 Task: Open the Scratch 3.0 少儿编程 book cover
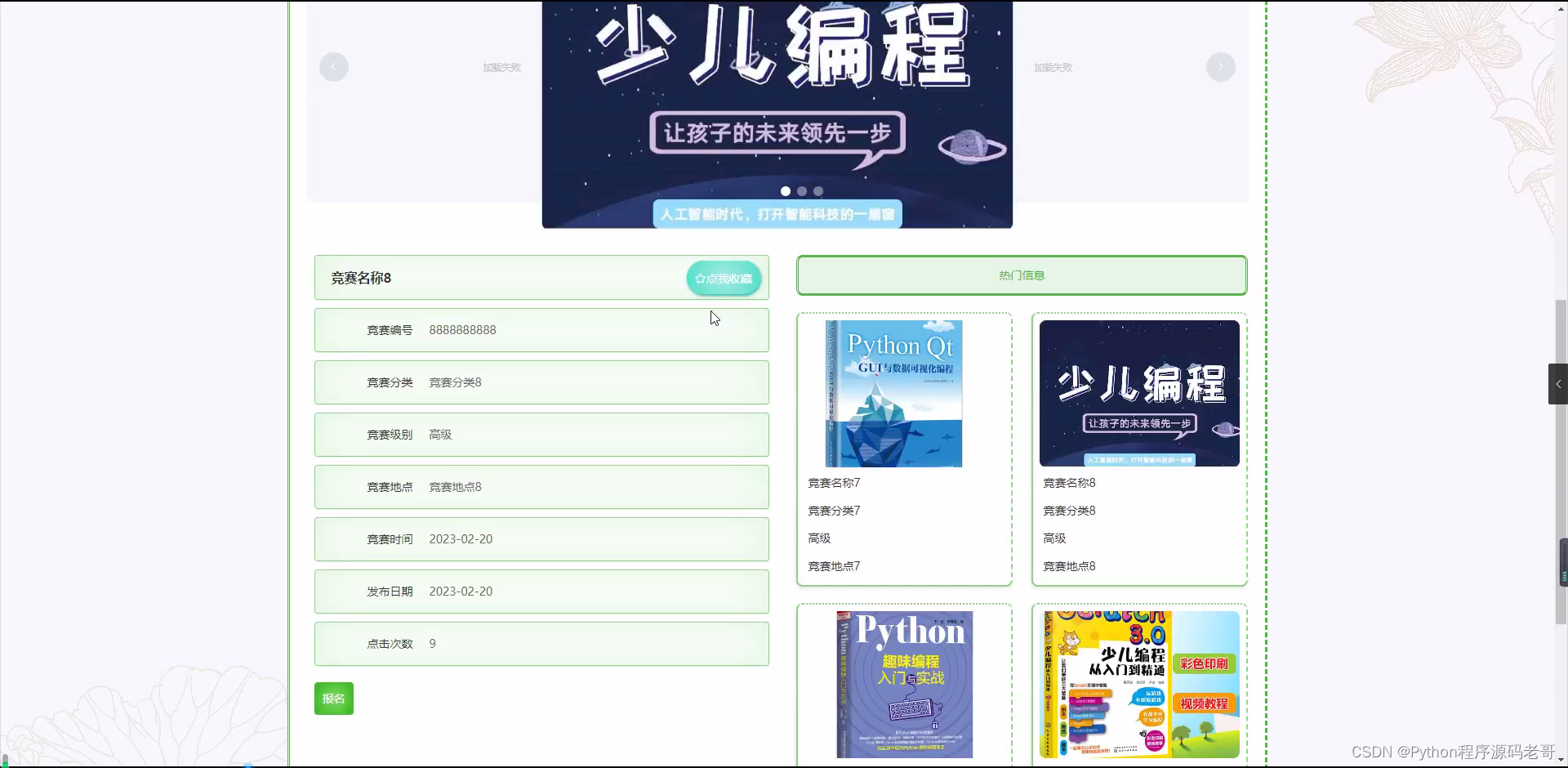pyautogui.click(x=1138, y=684)
